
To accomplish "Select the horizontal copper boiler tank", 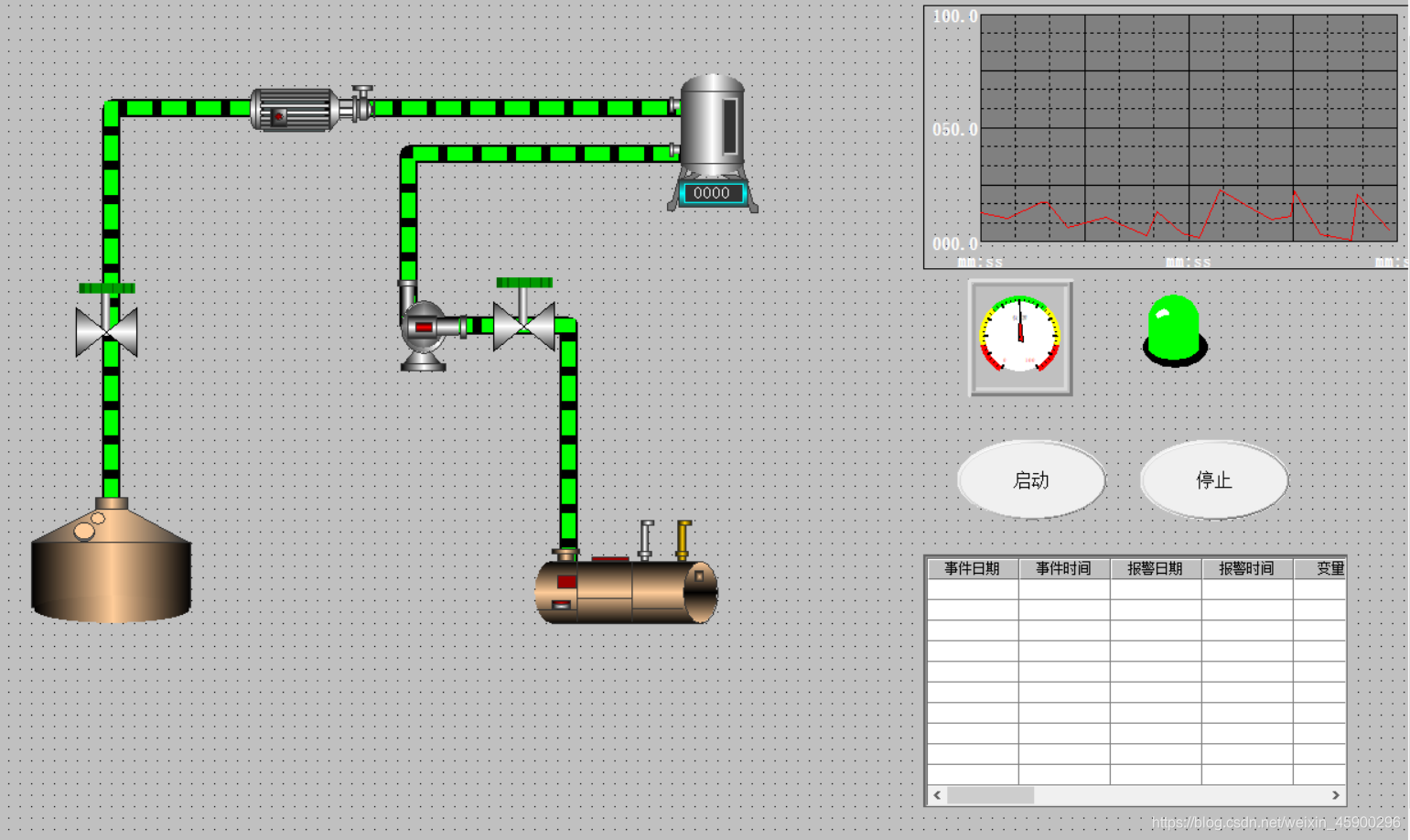I will pyautogui.click(x=627, y=591).
